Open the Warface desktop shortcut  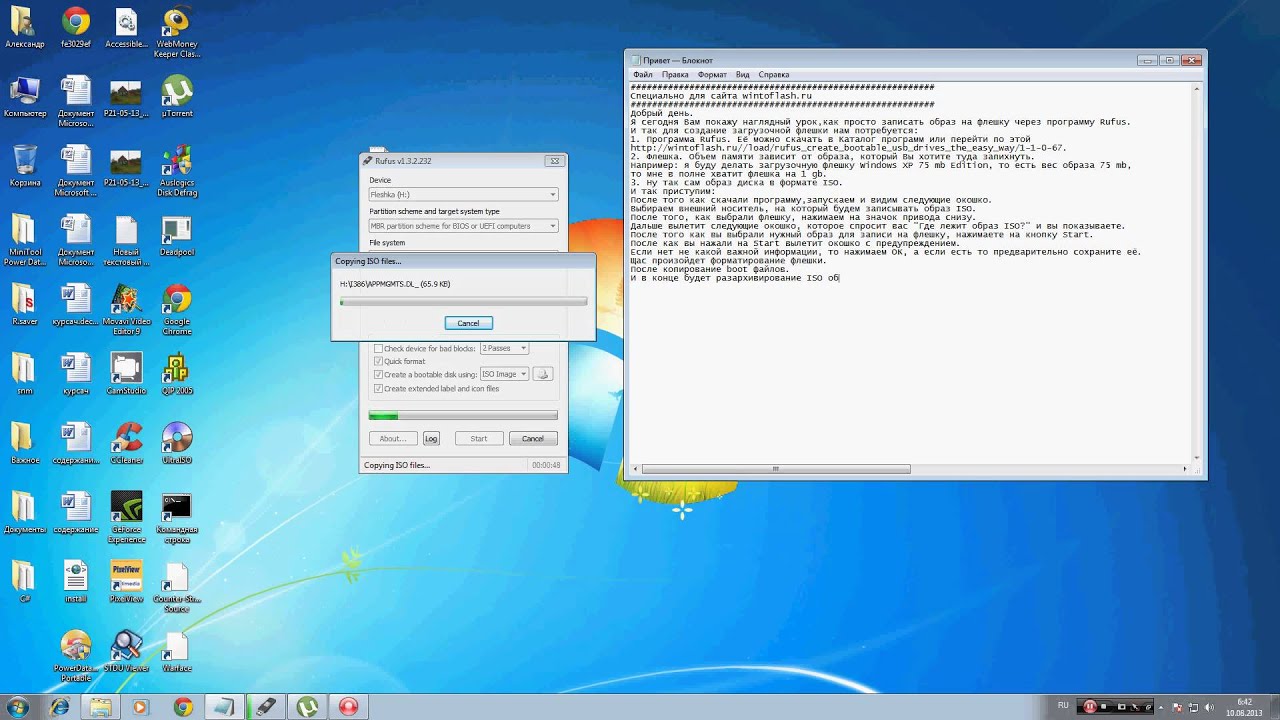pos(177,651)
